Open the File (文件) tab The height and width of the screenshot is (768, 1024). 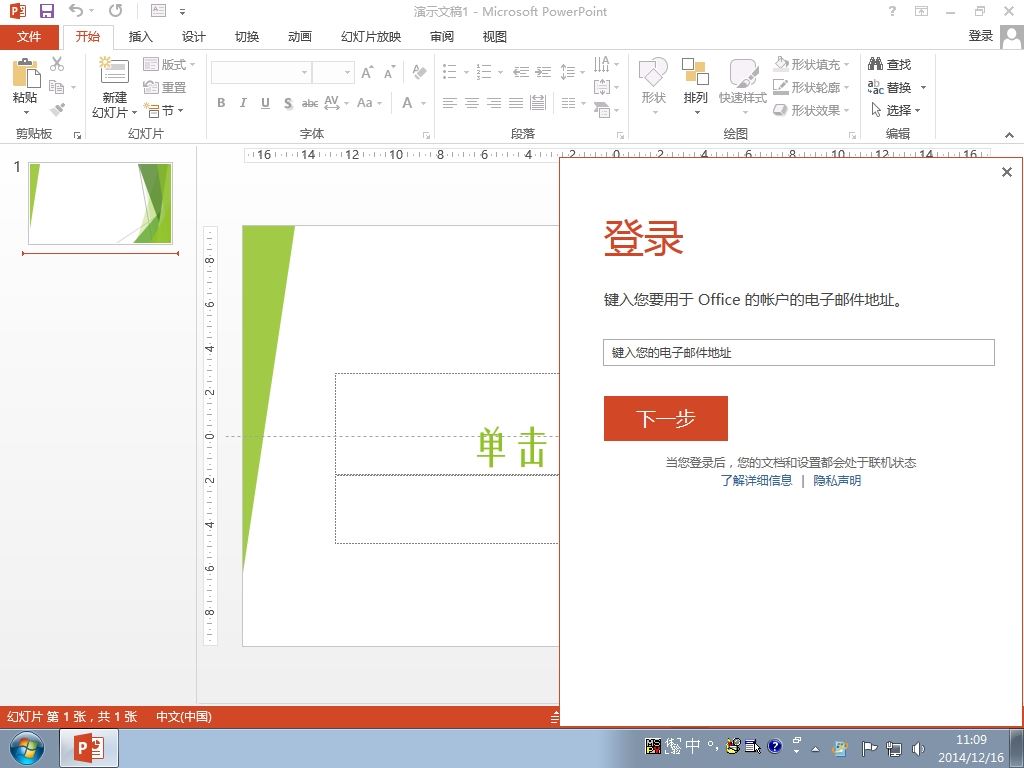point(29,37)
